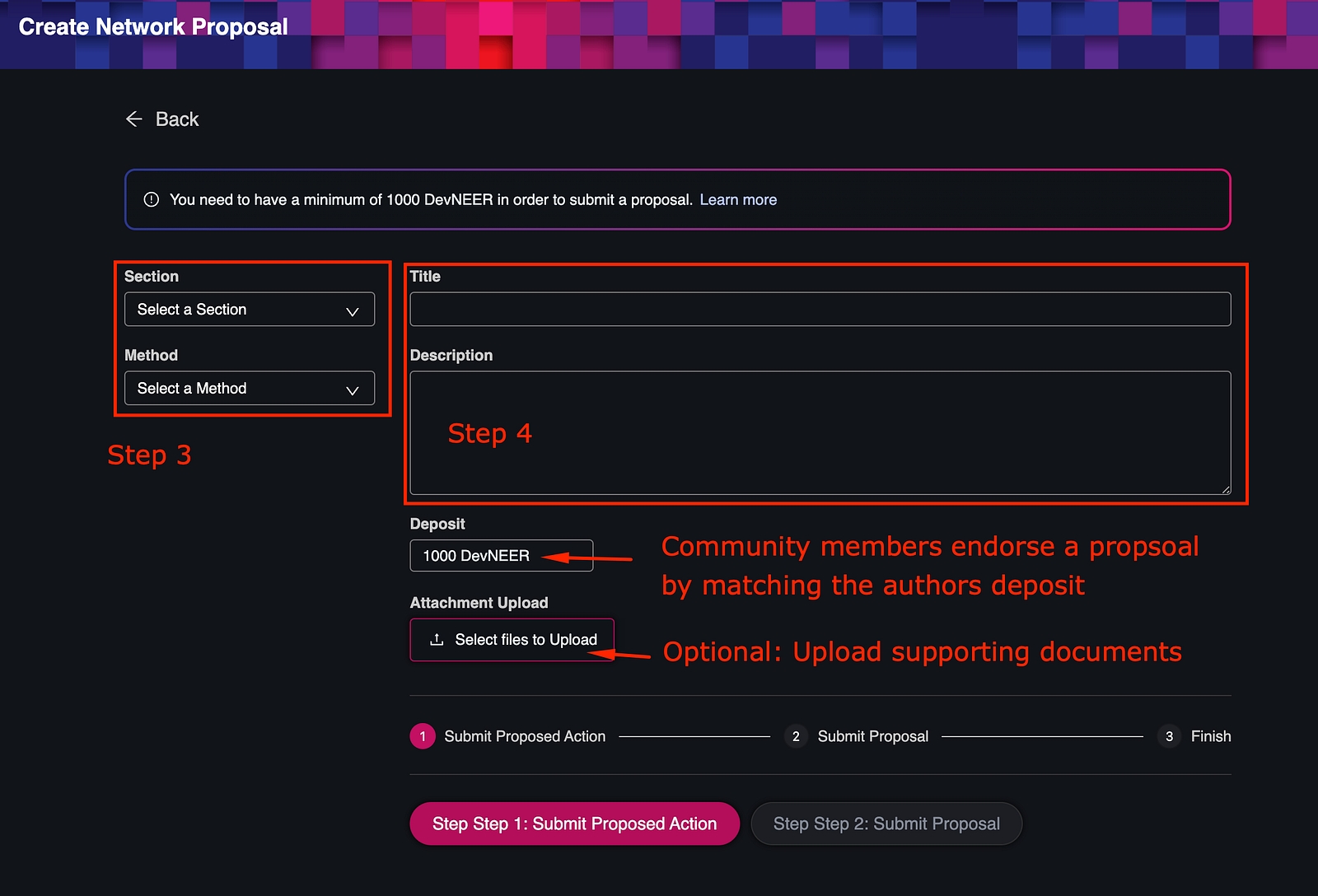Open the Select a Method dropdown
Screen dimensions: 1318x896
click(249, 389)
